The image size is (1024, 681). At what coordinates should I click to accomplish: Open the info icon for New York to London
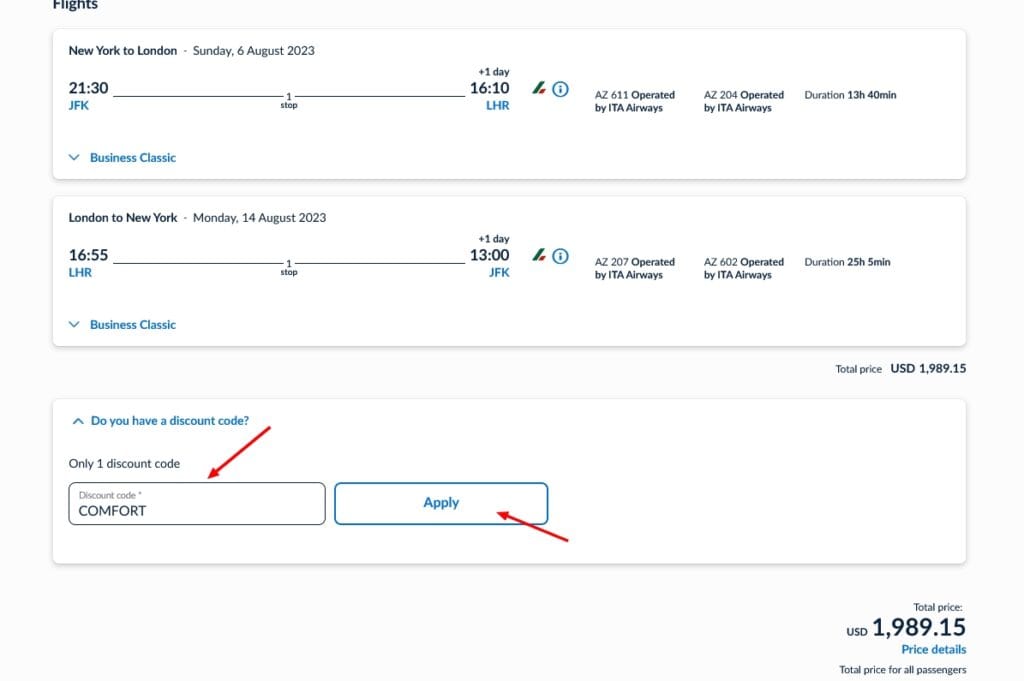click(x=560, y=89)
